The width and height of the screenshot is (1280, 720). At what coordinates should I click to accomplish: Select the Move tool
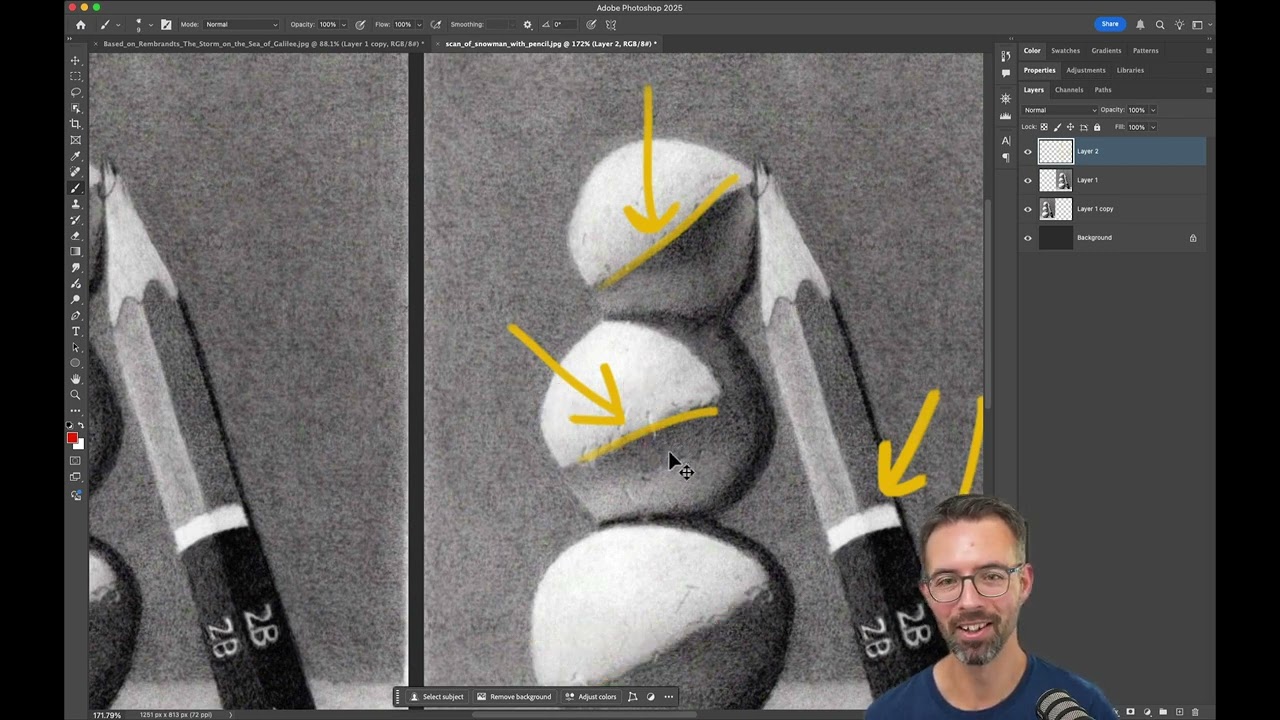click(x=75, y=60)
